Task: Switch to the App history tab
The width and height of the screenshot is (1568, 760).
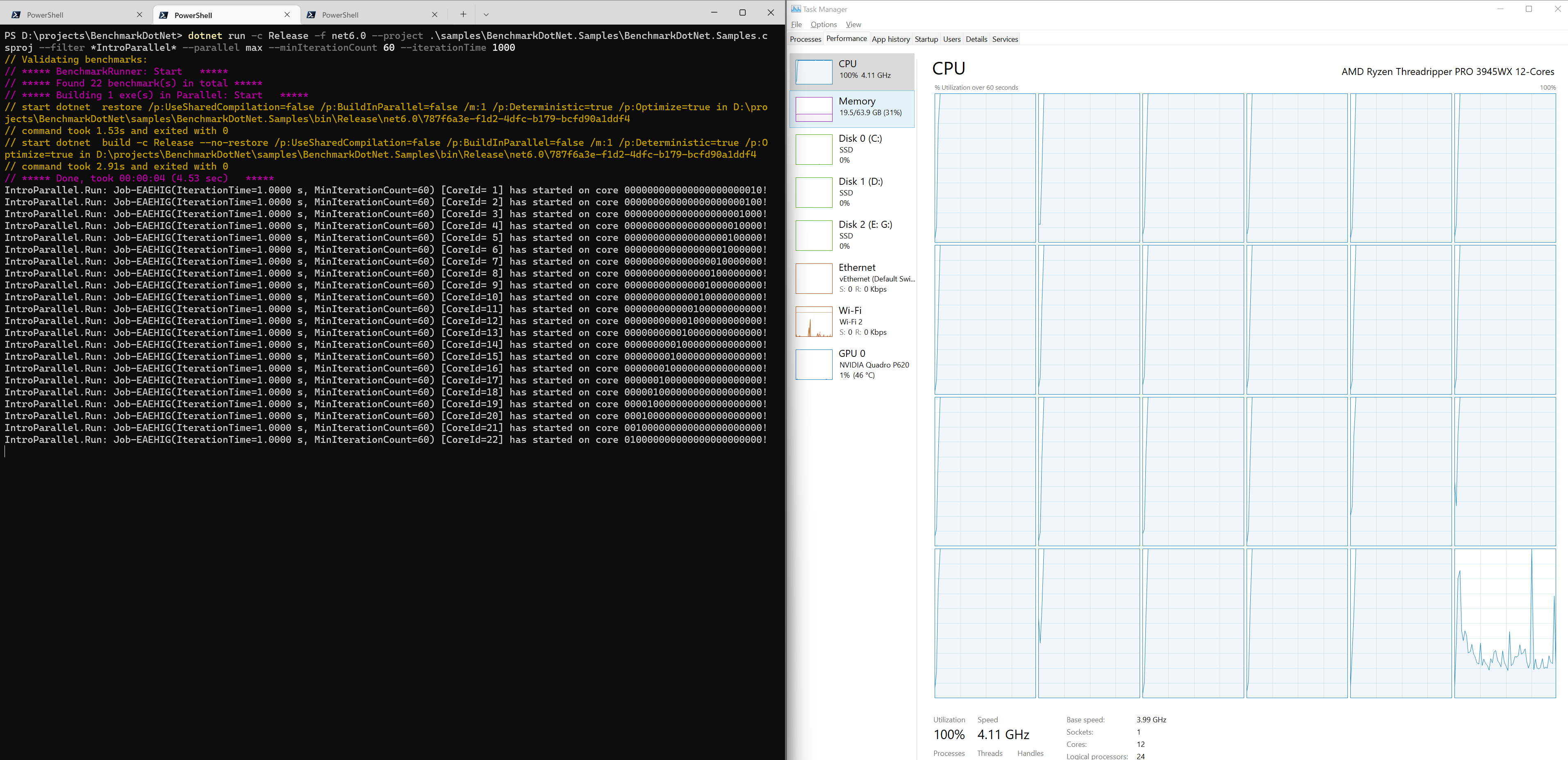Action: coord(890,39)
